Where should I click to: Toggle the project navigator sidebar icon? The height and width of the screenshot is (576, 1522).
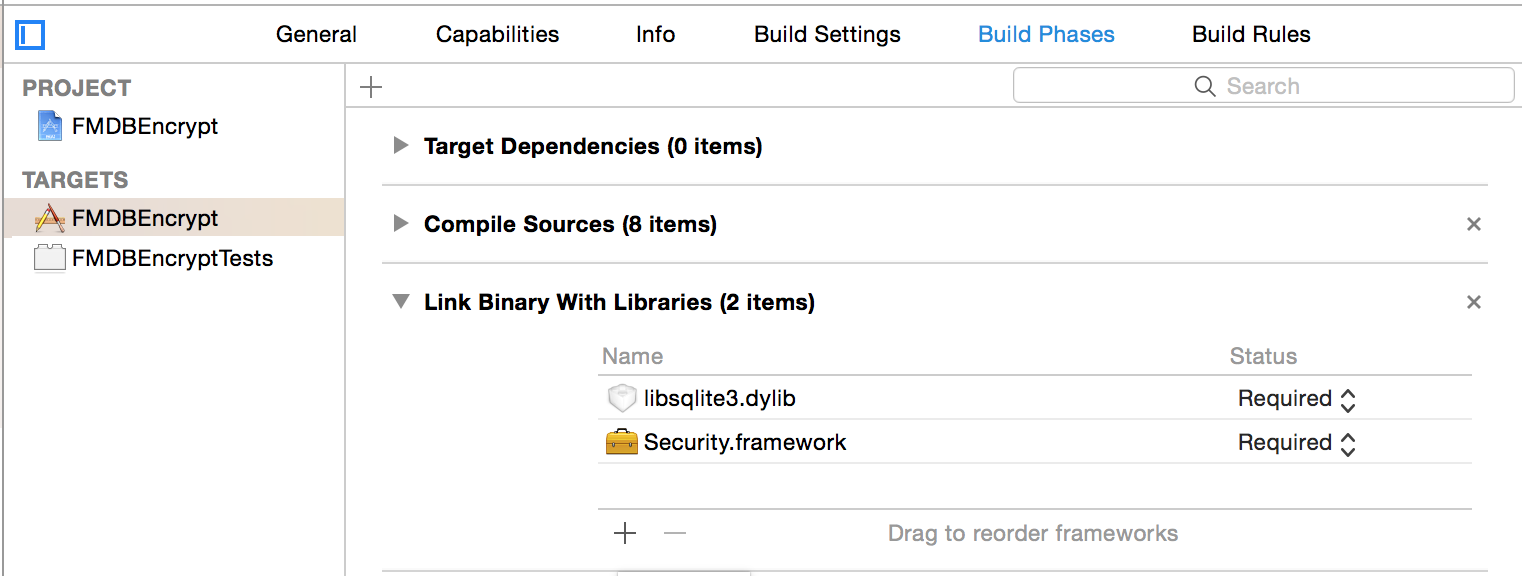tap(31, 35)
